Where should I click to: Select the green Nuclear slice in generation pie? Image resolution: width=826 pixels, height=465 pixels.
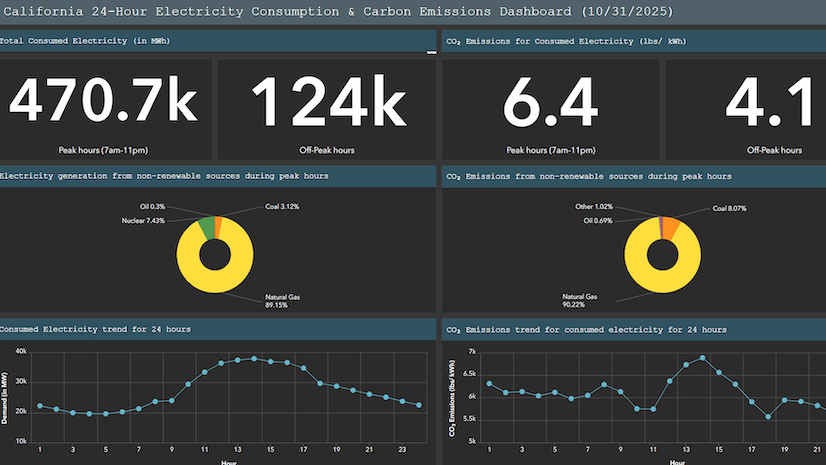(x=208, y=229)
